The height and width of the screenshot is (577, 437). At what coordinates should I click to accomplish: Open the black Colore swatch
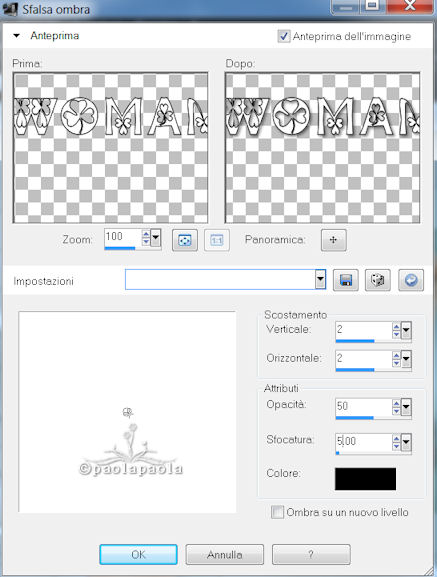(x=365, y=479)
